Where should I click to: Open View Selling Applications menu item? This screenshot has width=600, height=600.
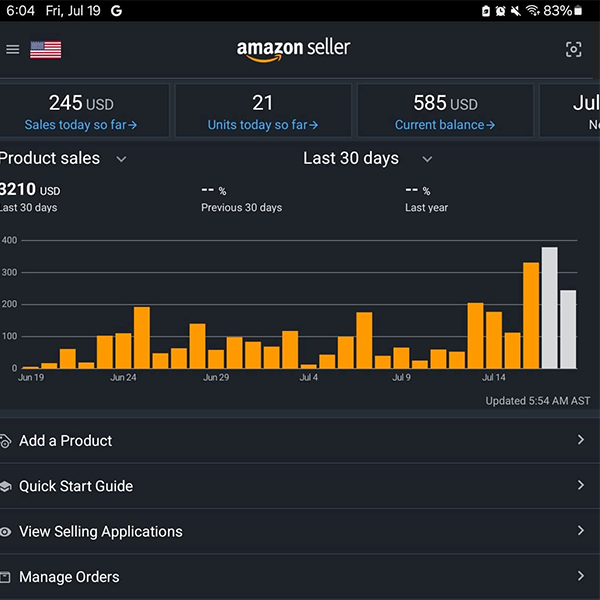tap(101, 532)
